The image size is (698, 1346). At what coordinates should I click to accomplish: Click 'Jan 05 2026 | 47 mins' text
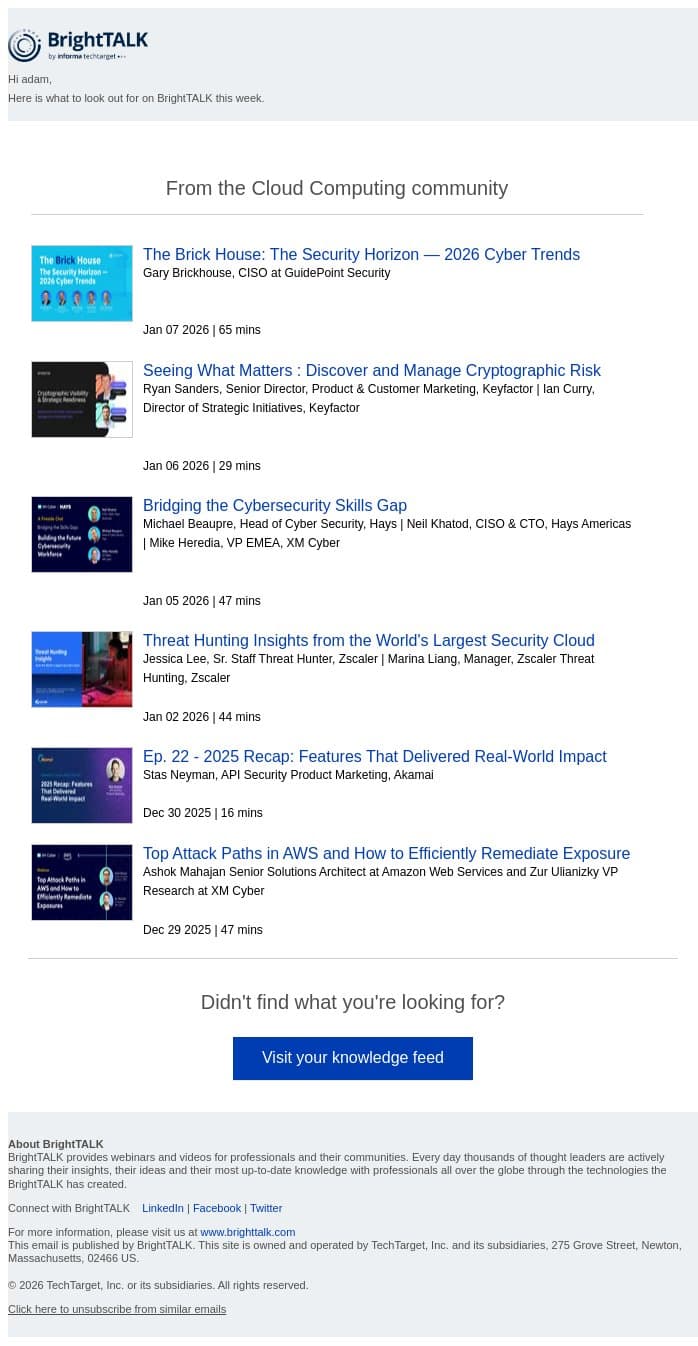pos(202,601)
